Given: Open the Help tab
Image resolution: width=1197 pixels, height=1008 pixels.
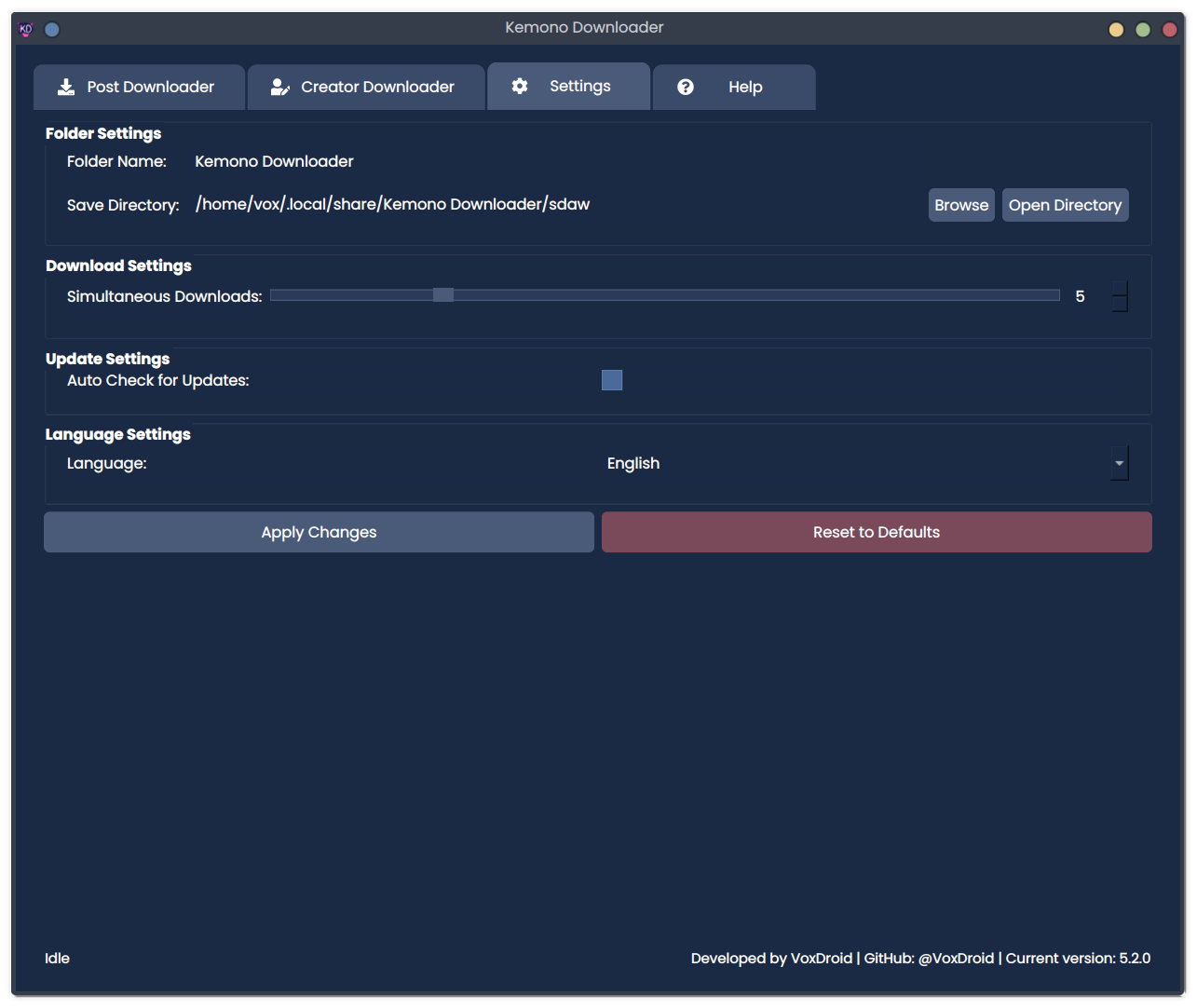Looking at the screenshot, I should 734,86.
